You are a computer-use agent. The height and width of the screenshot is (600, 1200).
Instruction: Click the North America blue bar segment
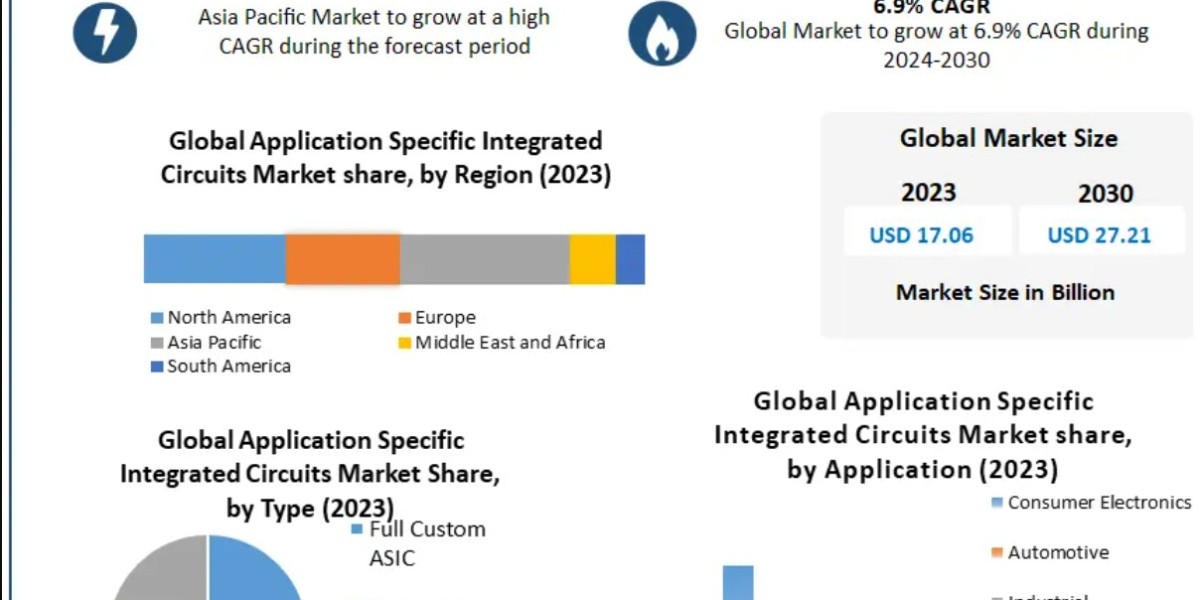pyautogui.click(x=215, y=259)
